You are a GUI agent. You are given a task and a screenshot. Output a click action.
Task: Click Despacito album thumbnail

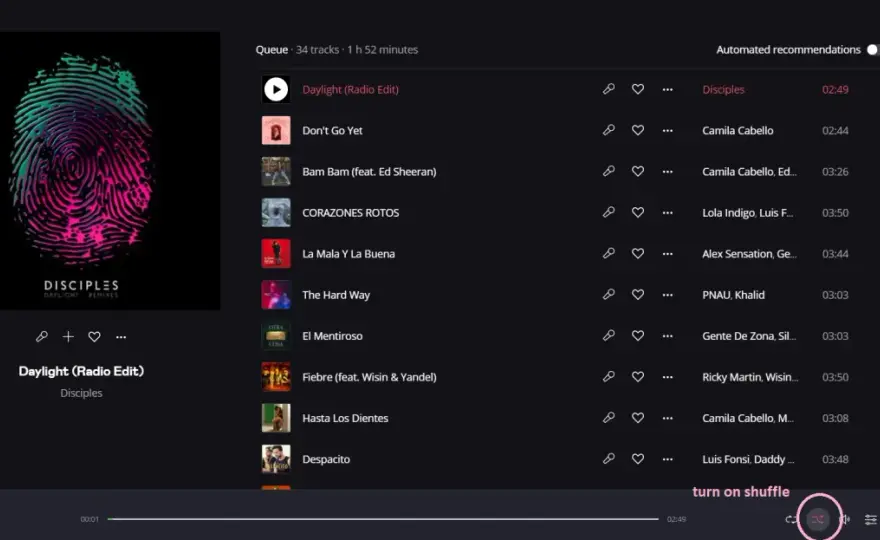click(x=276, y=459)
